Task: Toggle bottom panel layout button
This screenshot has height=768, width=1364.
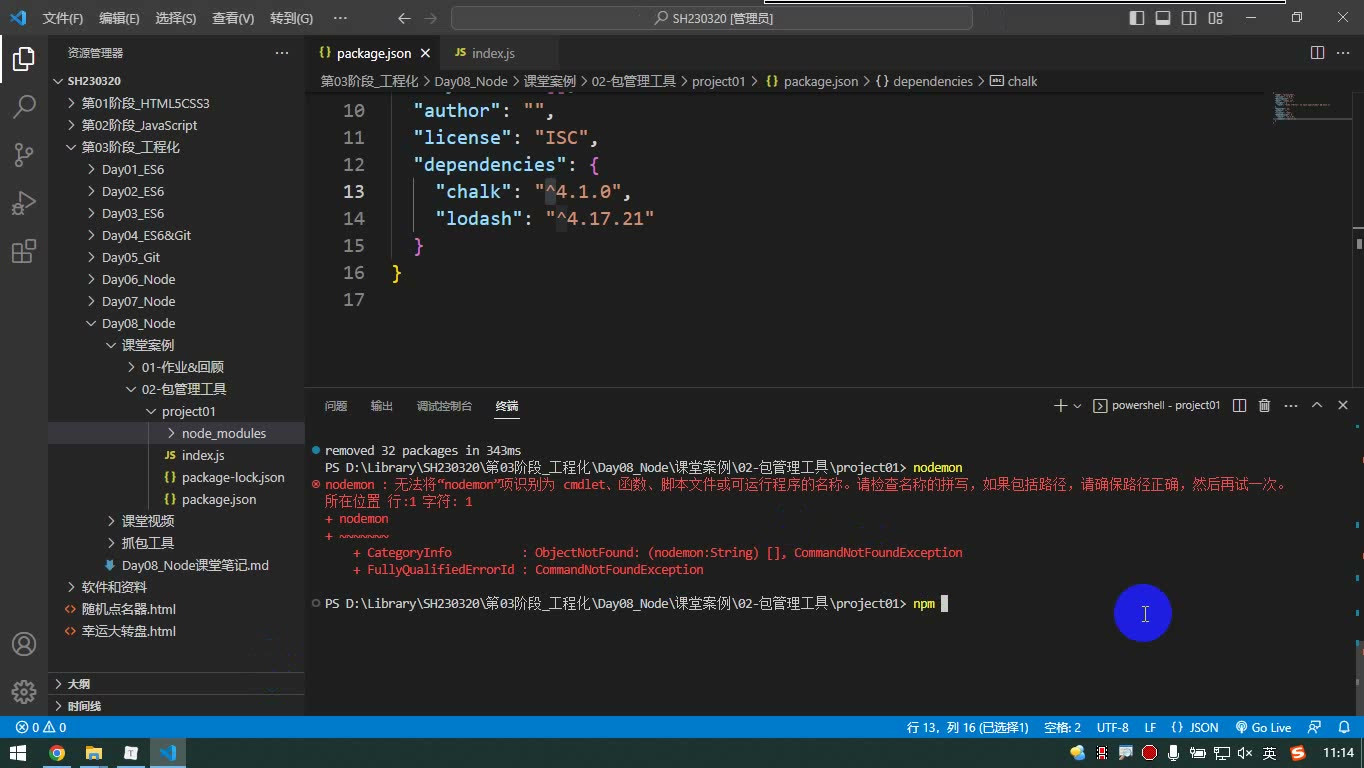Action: (1163, 18)
